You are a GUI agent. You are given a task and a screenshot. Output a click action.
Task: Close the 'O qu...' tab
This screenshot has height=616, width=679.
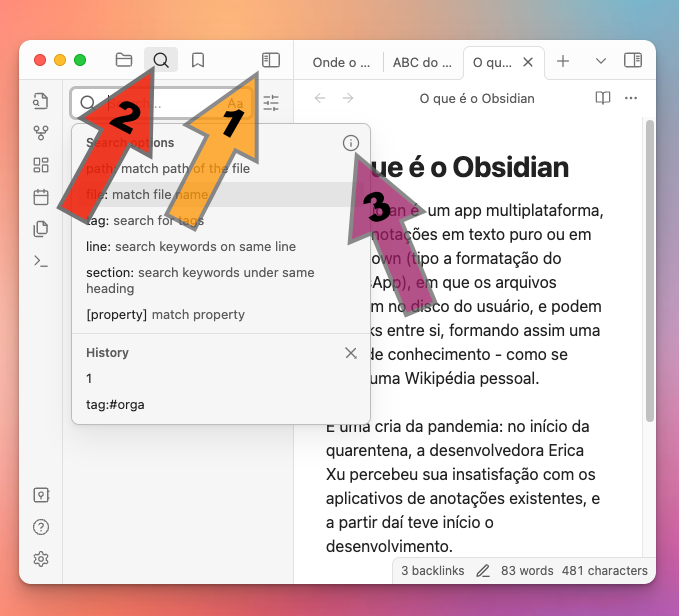527,62
